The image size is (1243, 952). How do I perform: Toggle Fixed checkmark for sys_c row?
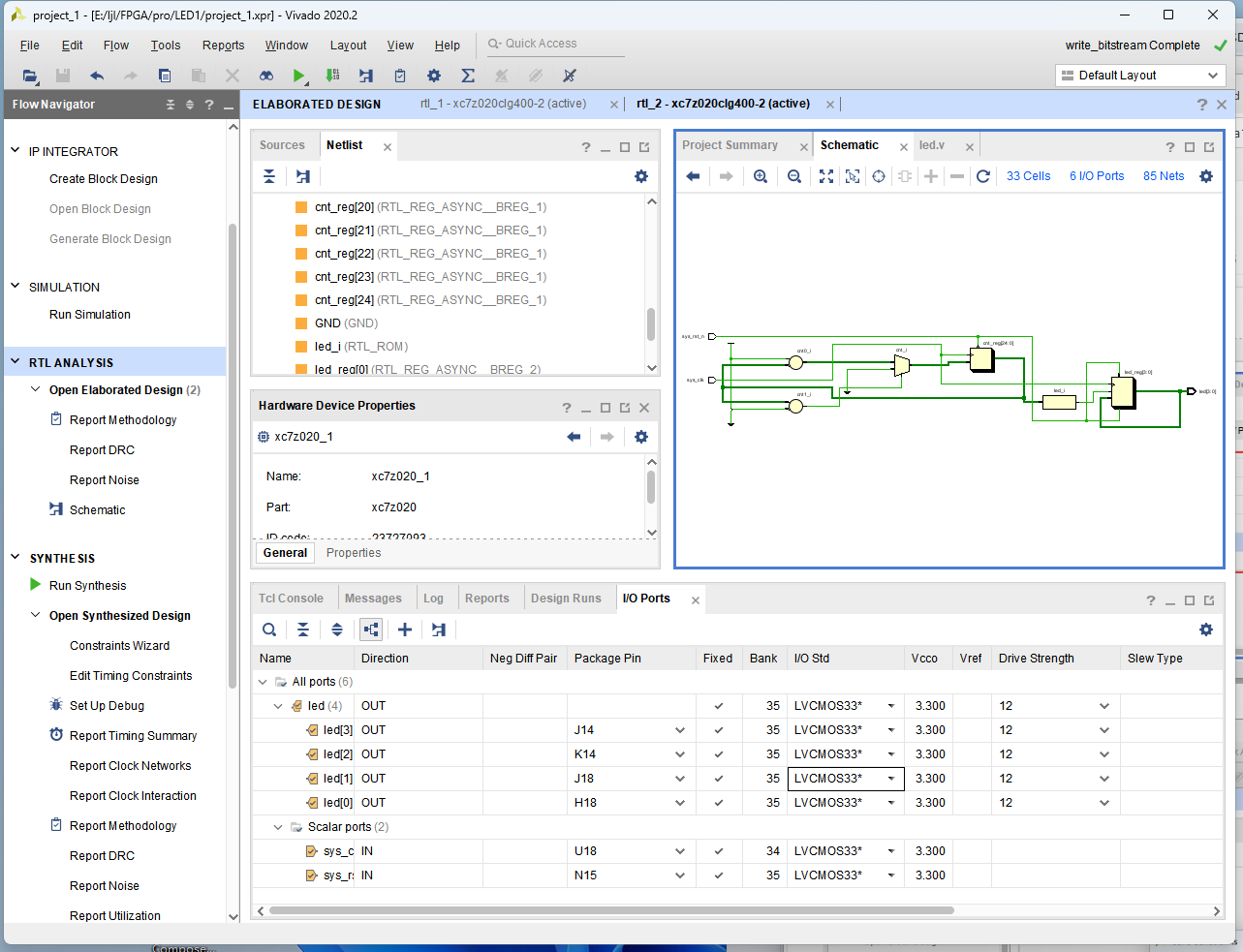tap(718, 851)
